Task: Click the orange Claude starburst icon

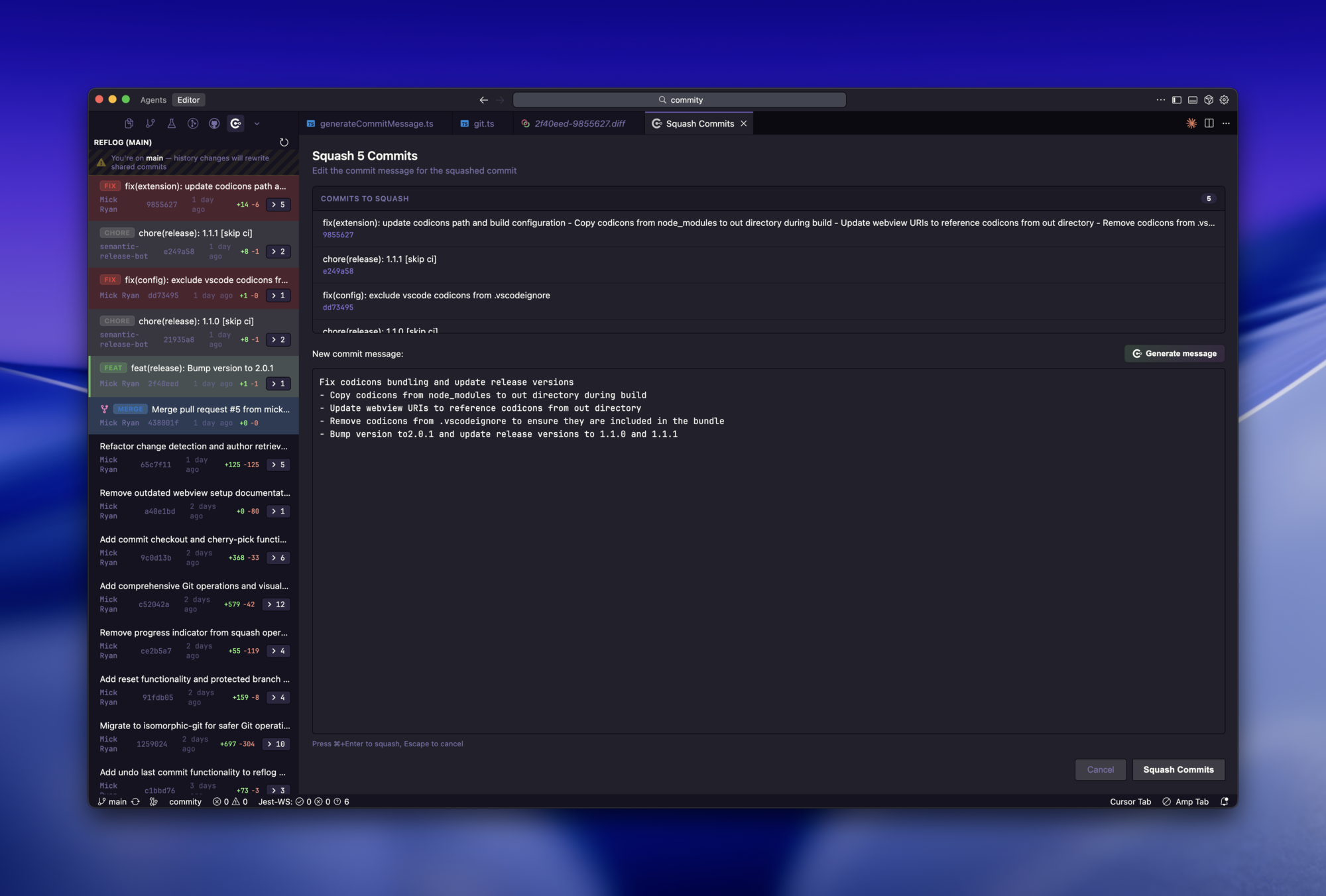Action: 1191,123
